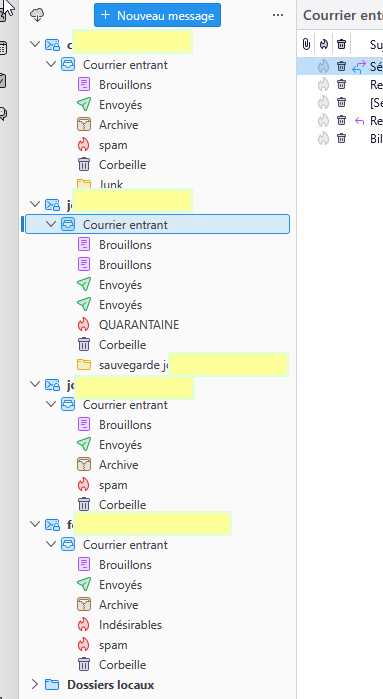The width and height of the screenshot is (383, 699).
Task: Compose with the Nouveau message button
Action: pyautogui.click(x=157, y=15)
